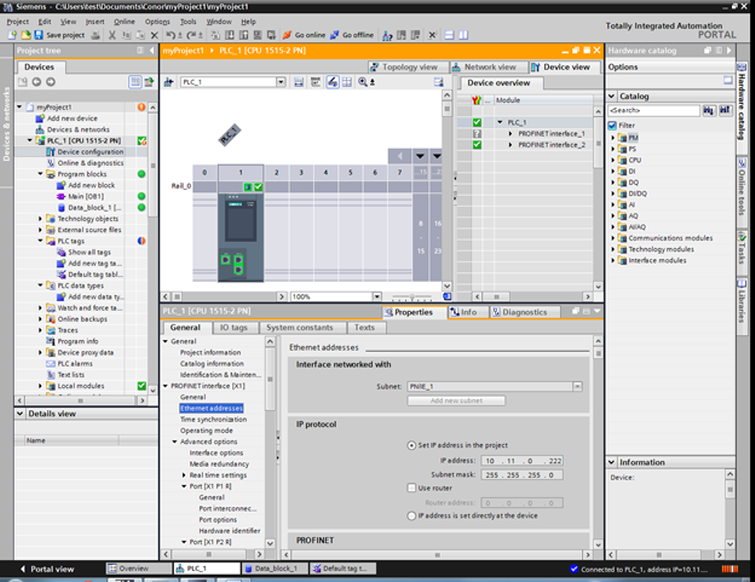Screen dimensions: 755x582
Task: Click the Save project disk icon
Action: pos(39,35)
